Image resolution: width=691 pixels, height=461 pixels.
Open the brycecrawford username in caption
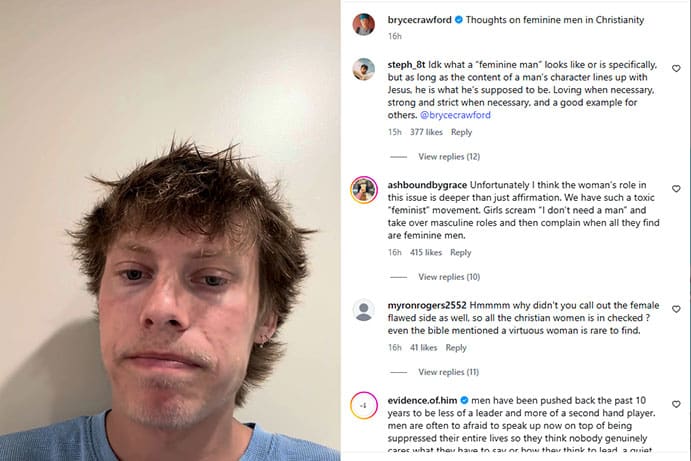420,20
